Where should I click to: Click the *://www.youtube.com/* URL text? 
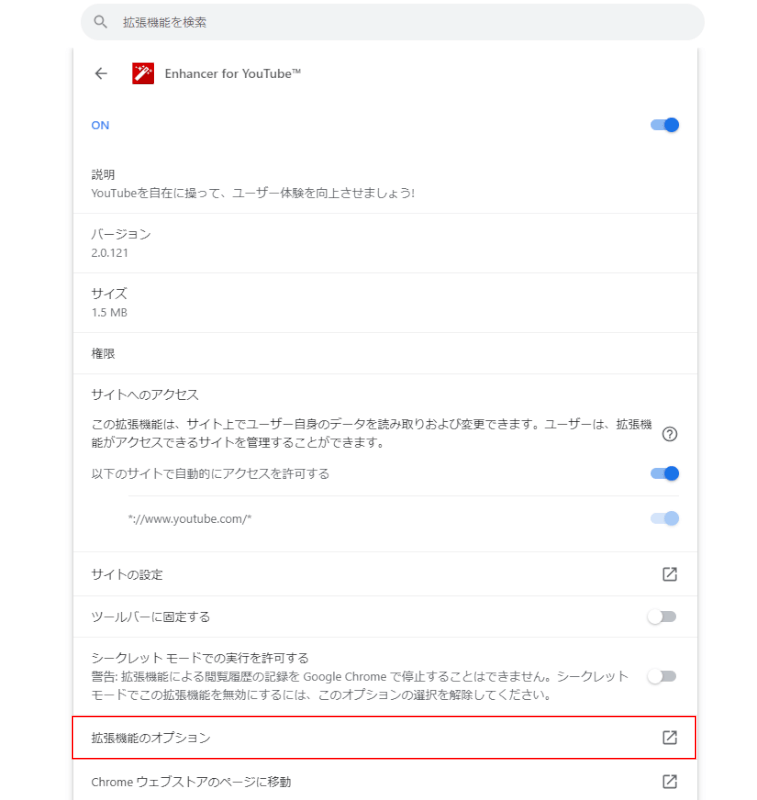[x=190, y=519]
